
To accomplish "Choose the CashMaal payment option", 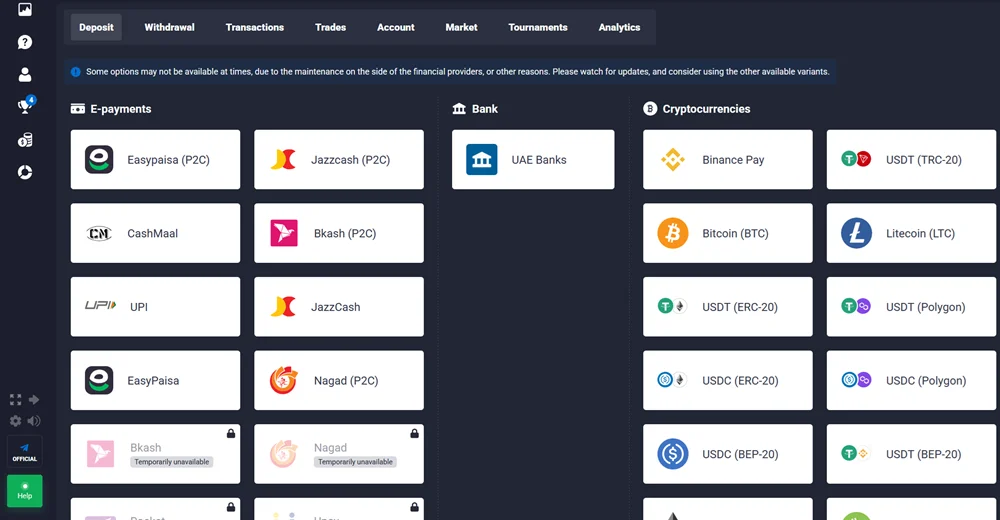I will 156,233.
